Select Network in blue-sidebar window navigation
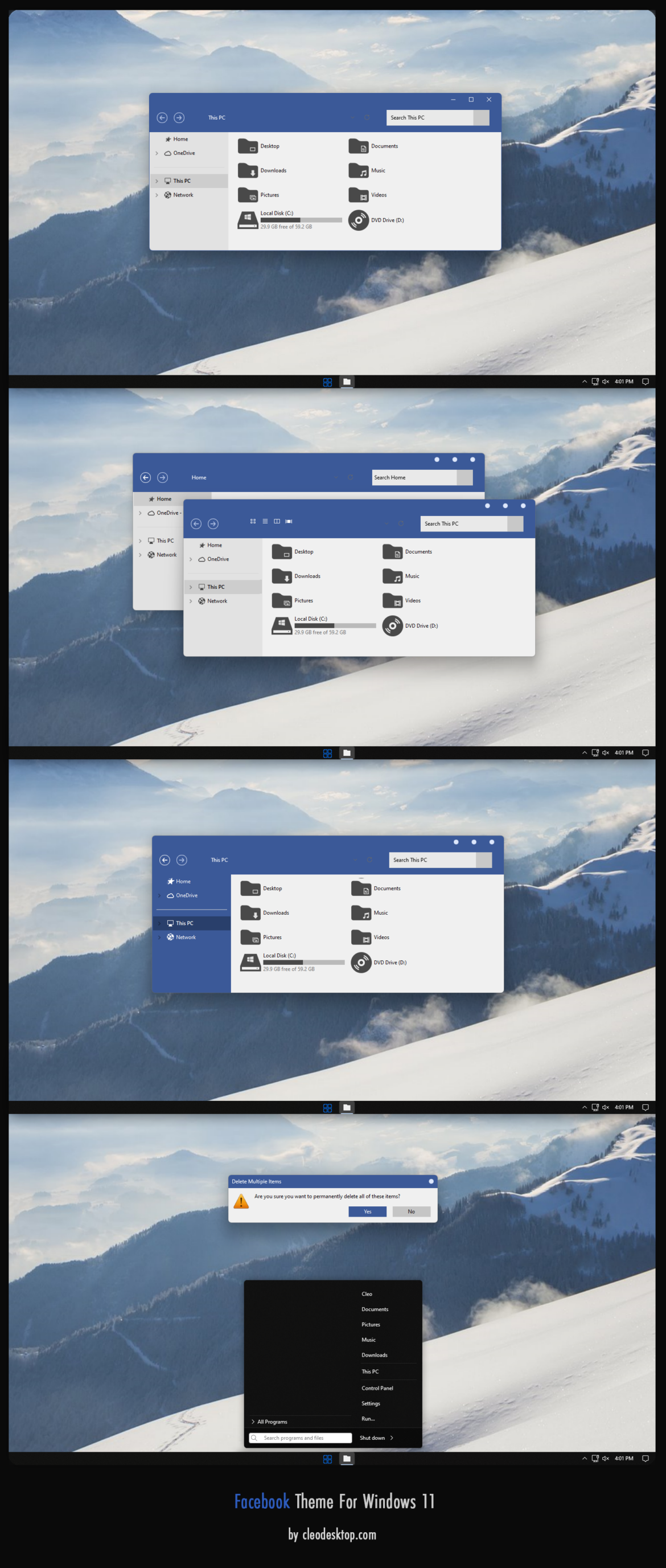666x1568 pixels. 181,937
